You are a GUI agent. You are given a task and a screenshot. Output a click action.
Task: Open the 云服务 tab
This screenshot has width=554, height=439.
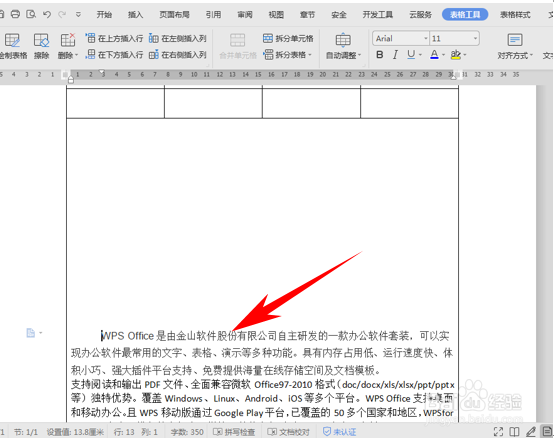click(420, 14)
